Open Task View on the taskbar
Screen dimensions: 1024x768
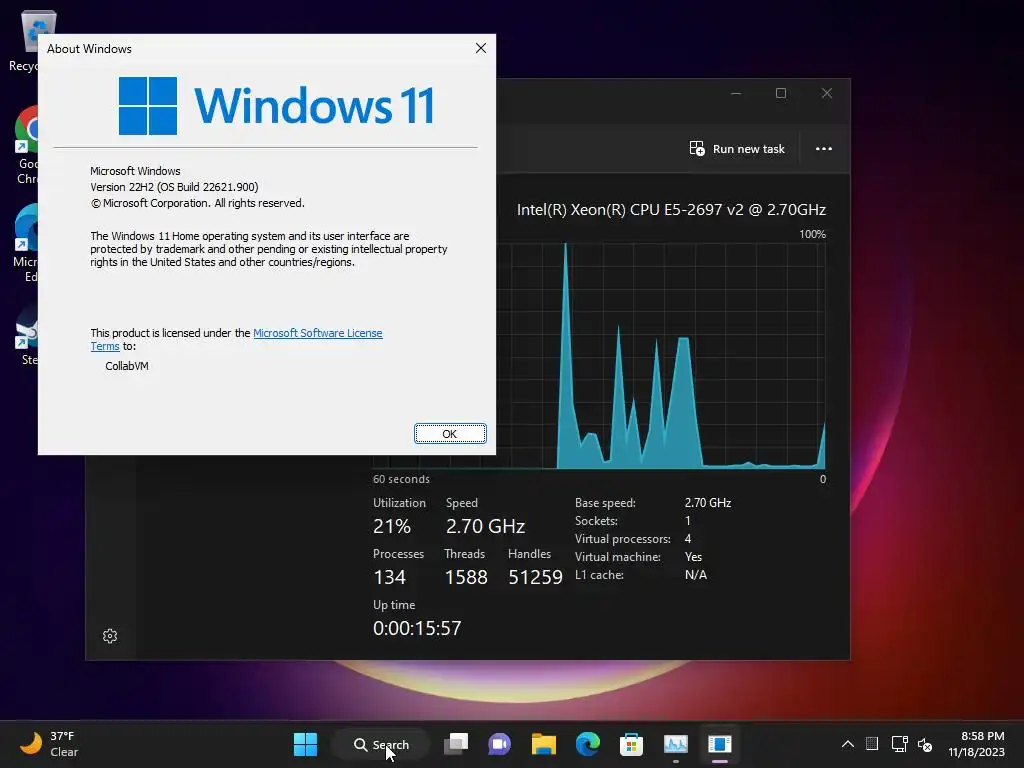456,744
